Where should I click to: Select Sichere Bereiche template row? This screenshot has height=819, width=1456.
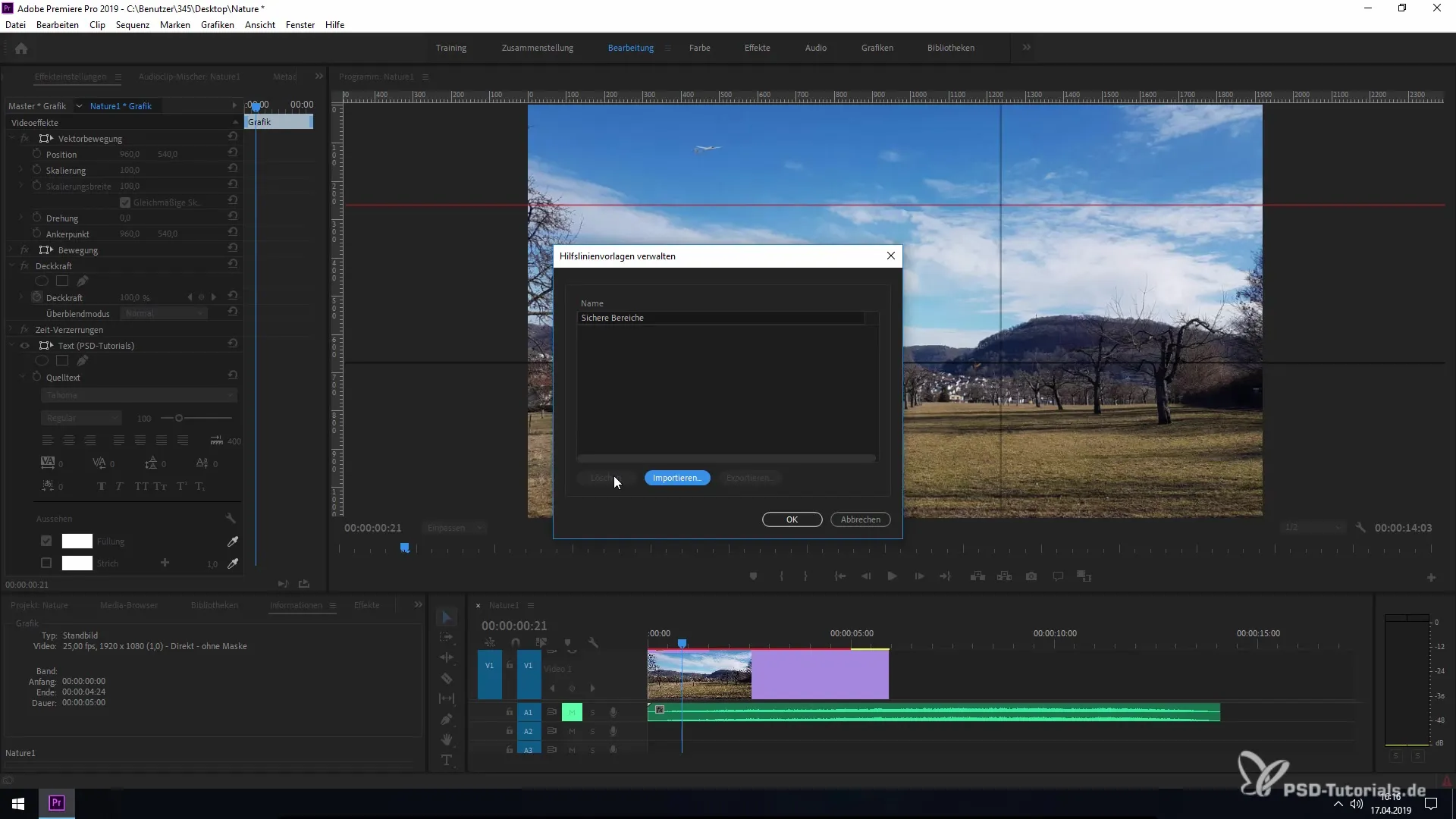[720, 318]
